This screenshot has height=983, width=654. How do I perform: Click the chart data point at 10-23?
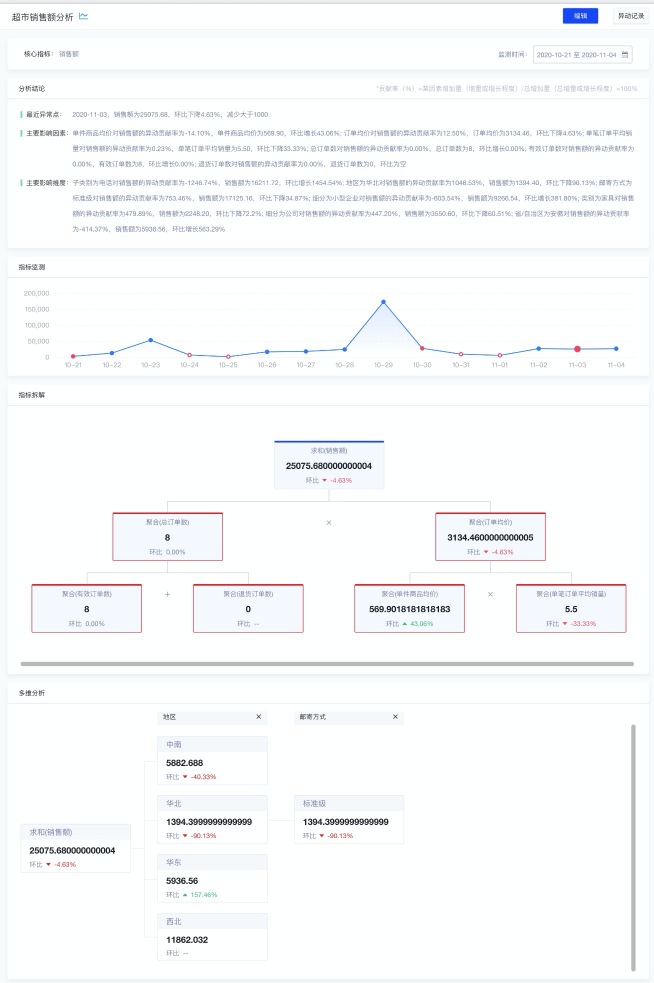151,340
